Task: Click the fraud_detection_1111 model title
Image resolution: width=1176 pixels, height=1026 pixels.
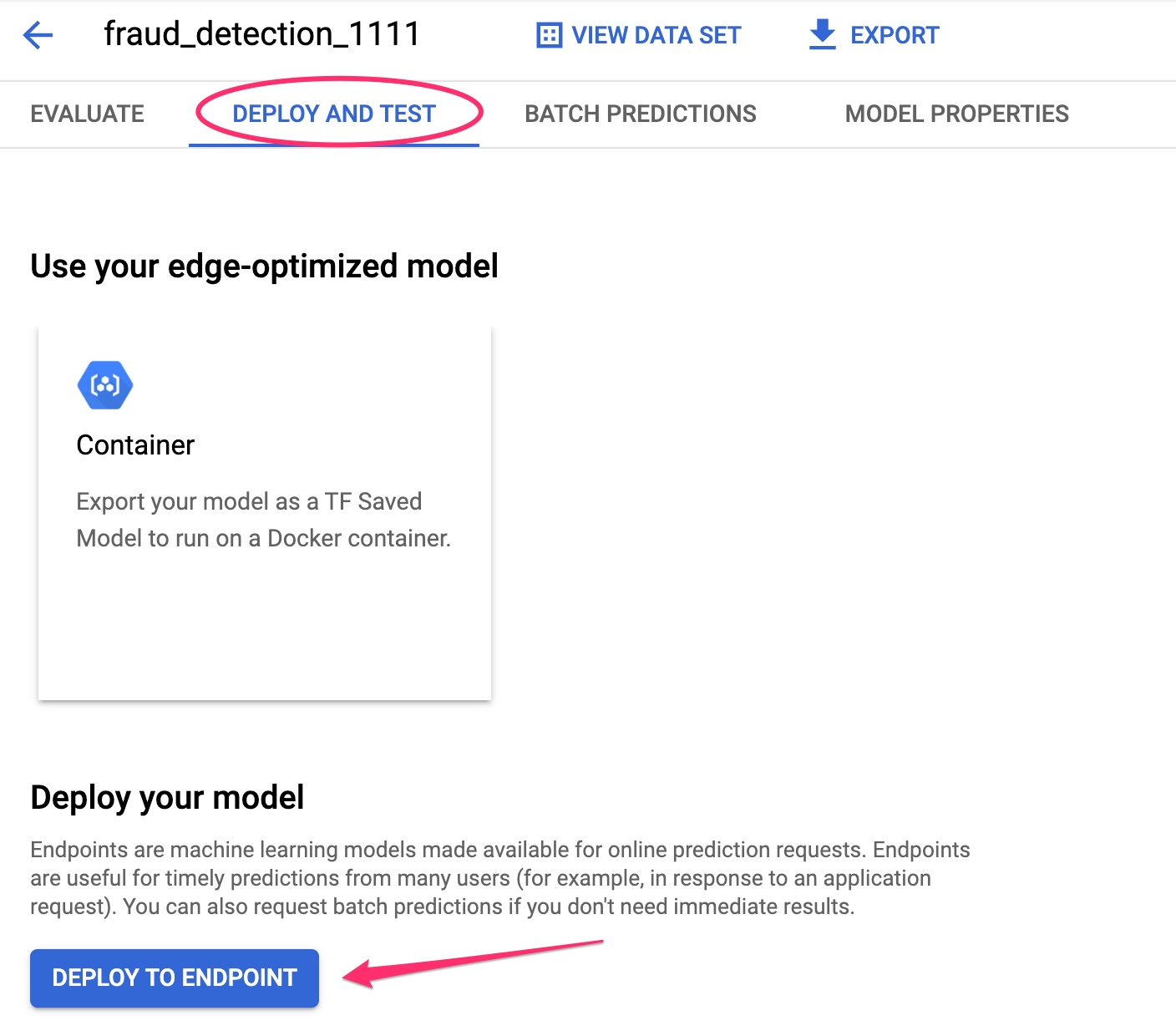Action: coord(261,34)
